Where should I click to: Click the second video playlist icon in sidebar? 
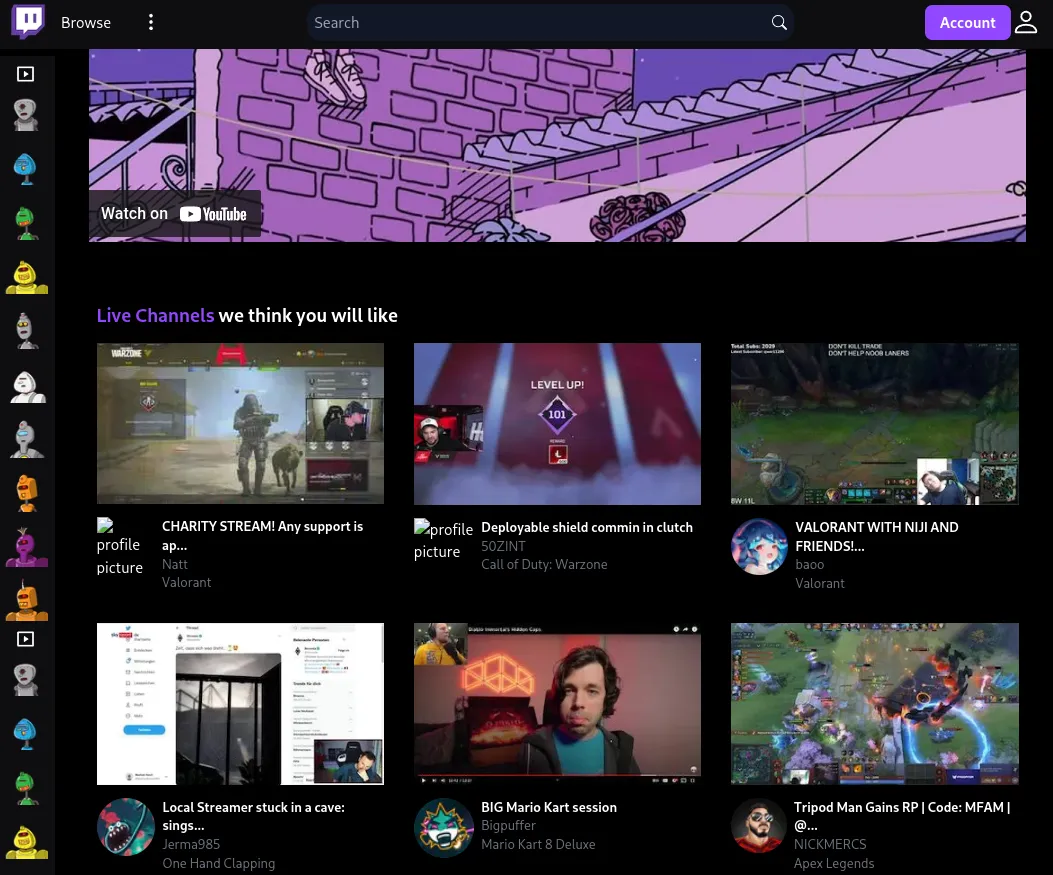pyautogui.click(x=26, y=639)
